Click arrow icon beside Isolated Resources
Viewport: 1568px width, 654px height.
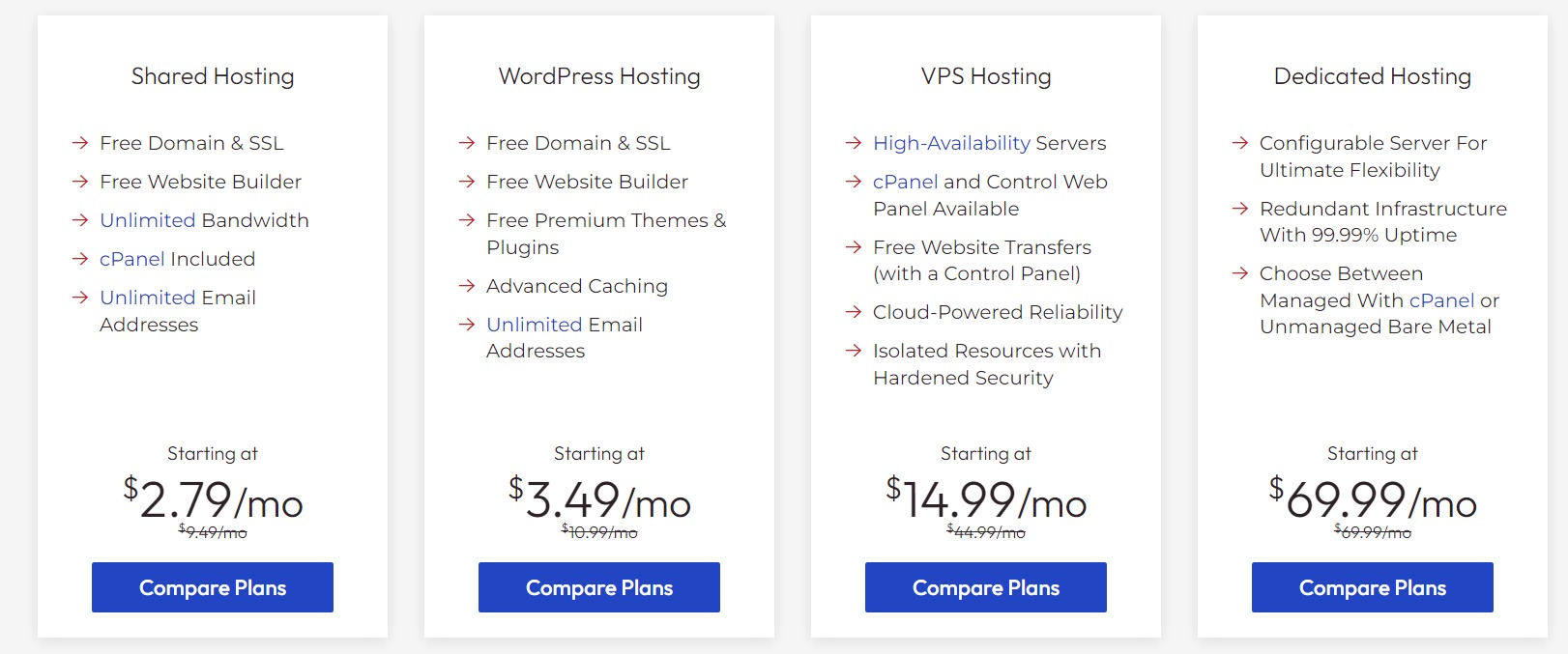(x=854, y=351)
